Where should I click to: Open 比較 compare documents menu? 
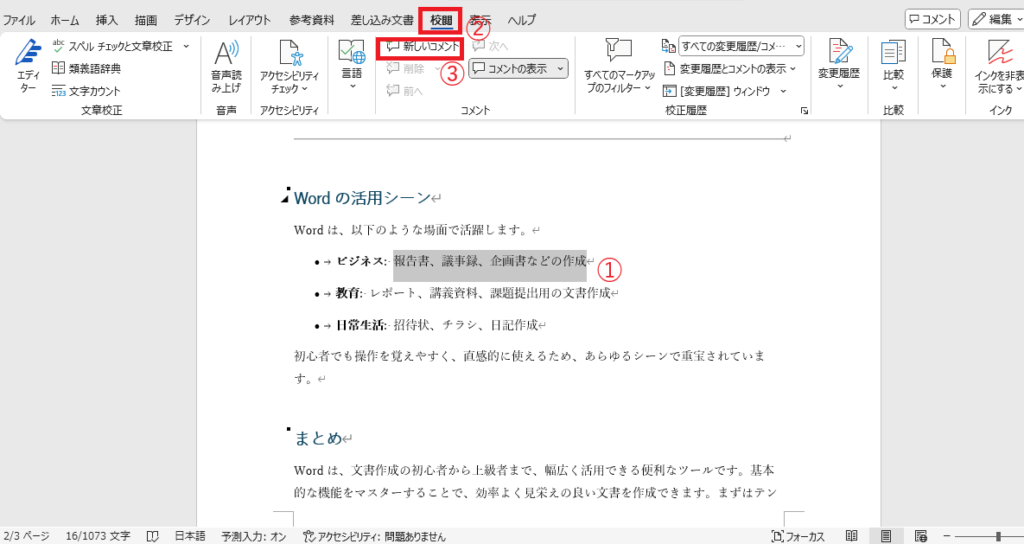pyautogui.click(x=893, y=65)
